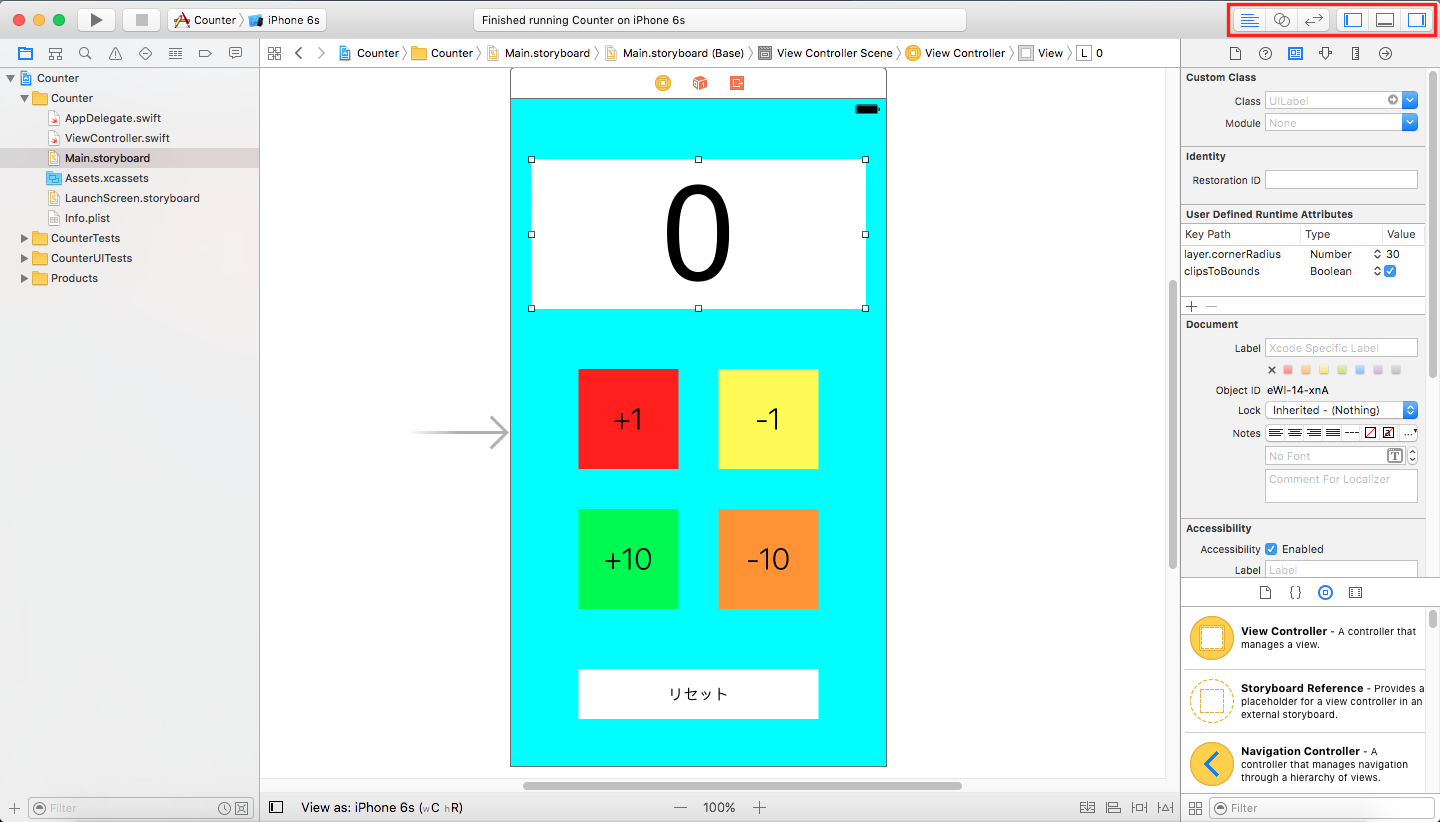Run the Counter app with play button

pyautogui.click(x=96, y=20)
